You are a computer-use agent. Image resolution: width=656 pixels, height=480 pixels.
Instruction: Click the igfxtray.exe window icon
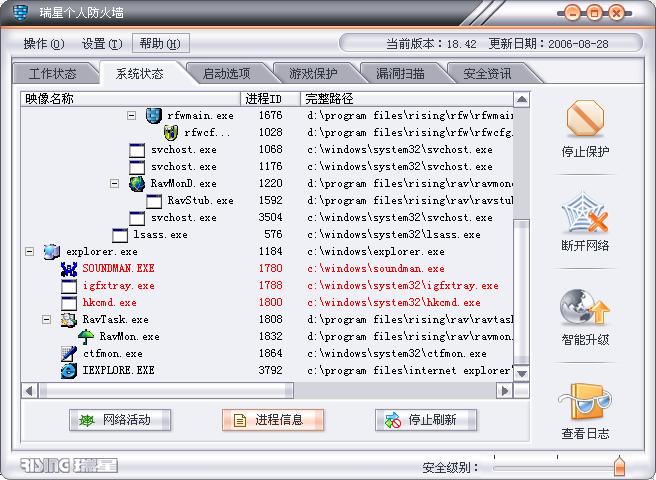click(69, 286)
